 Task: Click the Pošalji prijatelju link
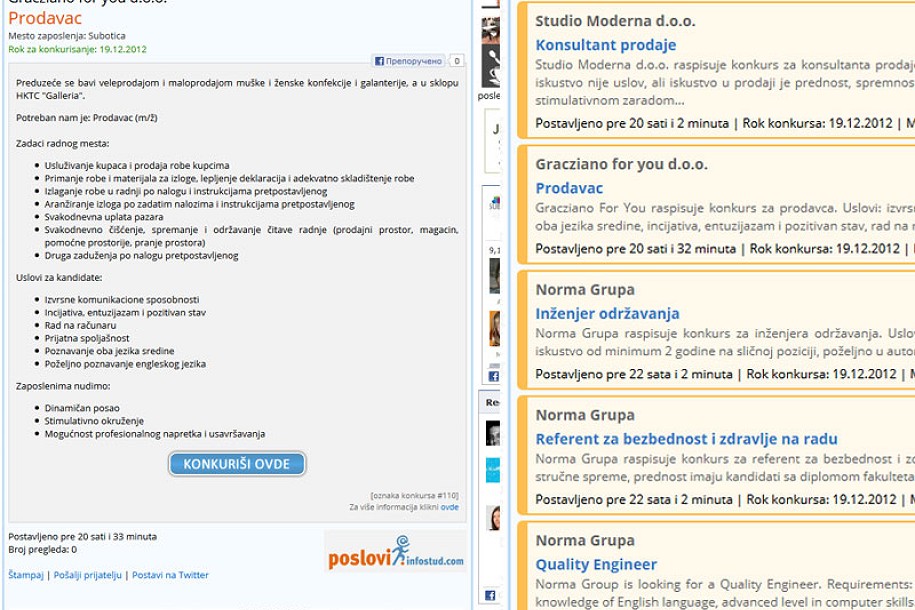click(x=88, y=575)
